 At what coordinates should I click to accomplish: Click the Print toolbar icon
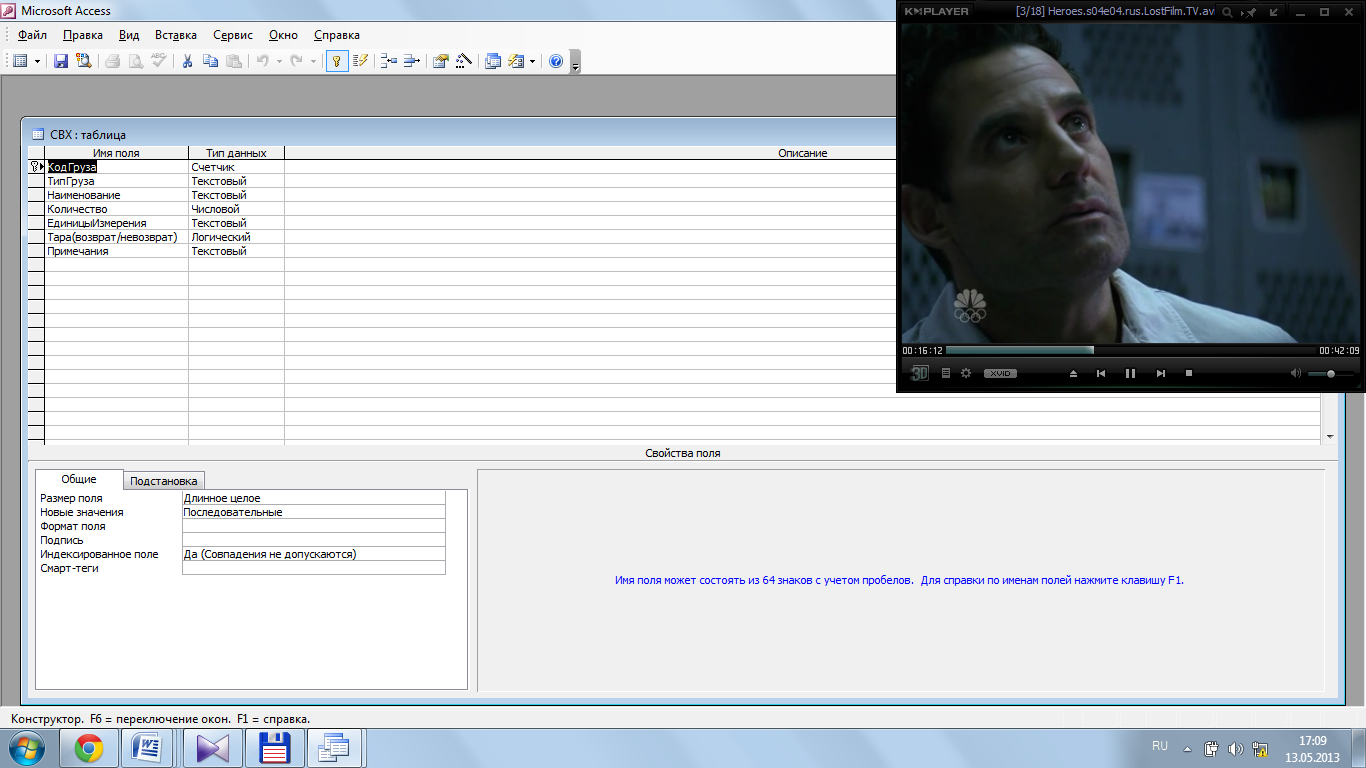[x=113, y=61]
